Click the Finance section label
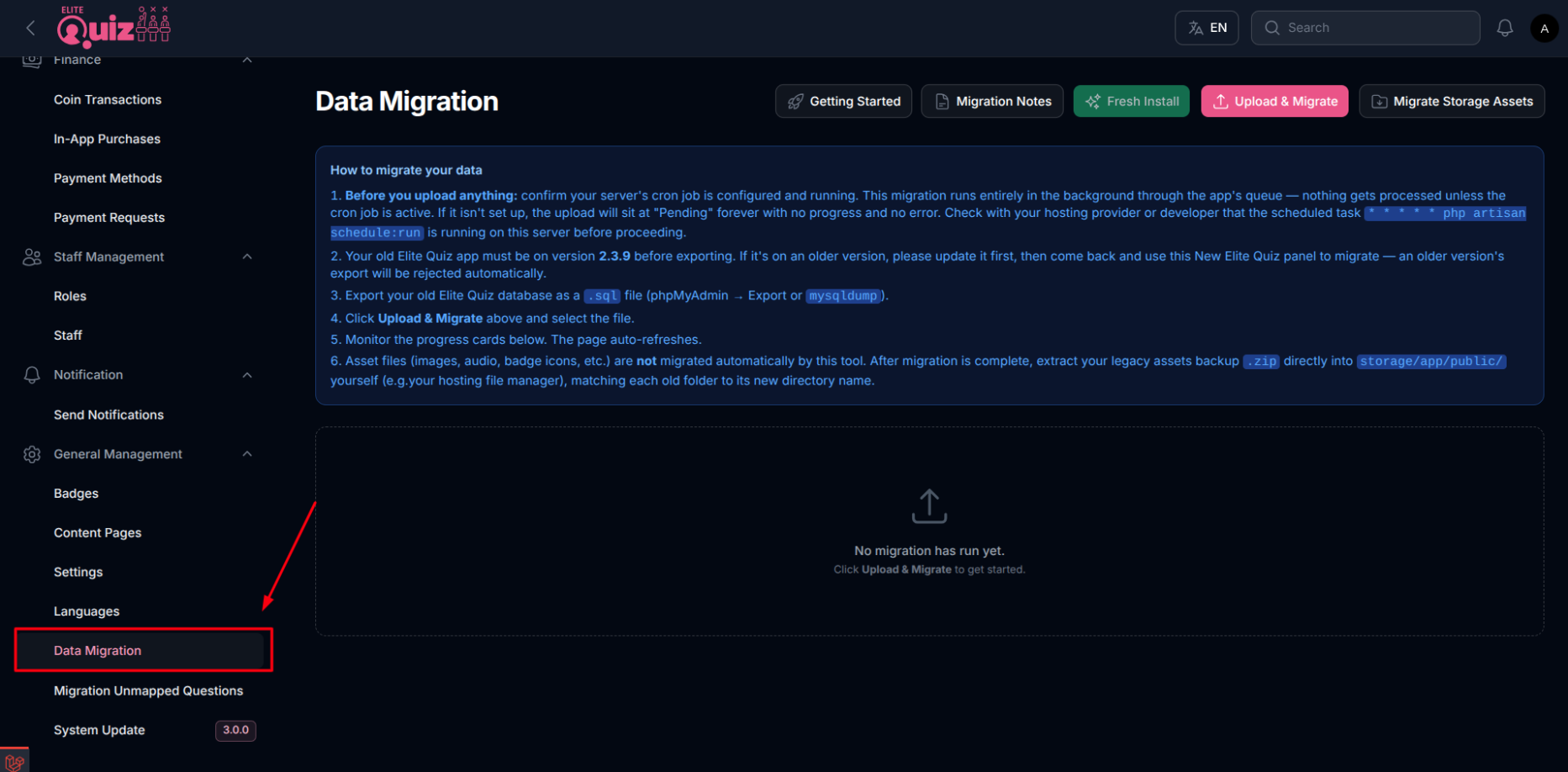This screenshot has width=1568, height=772. pyautogui.click(x=77, y=60)
